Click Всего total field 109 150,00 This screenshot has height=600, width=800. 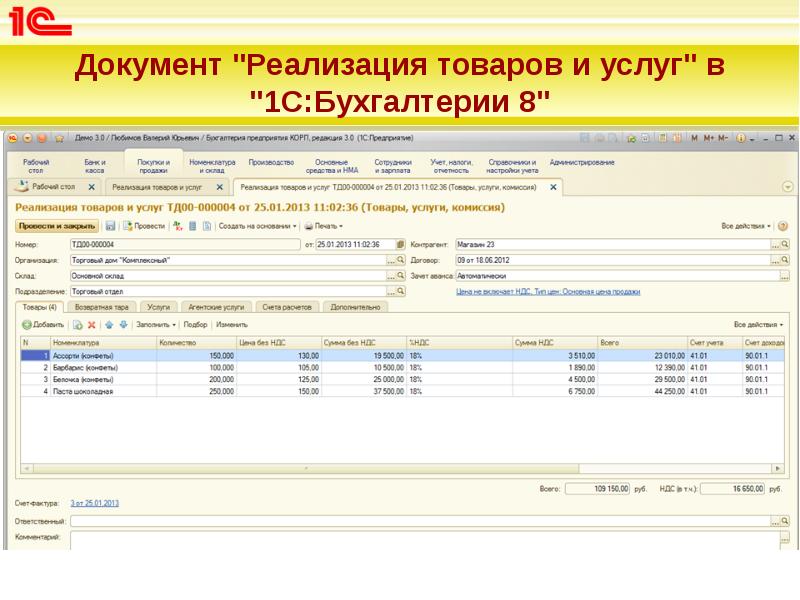coord(597,489)
